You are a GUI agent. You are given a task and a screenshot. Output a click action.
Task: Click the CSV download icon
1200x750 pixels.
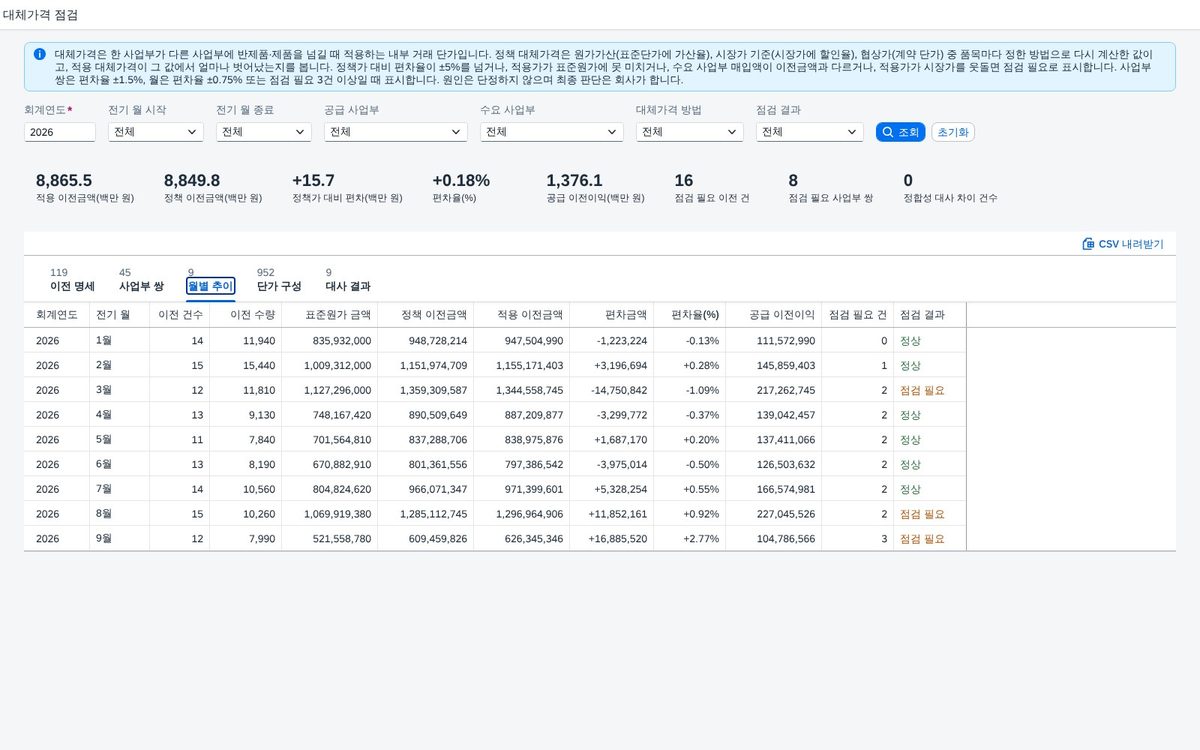point(1088,244)
